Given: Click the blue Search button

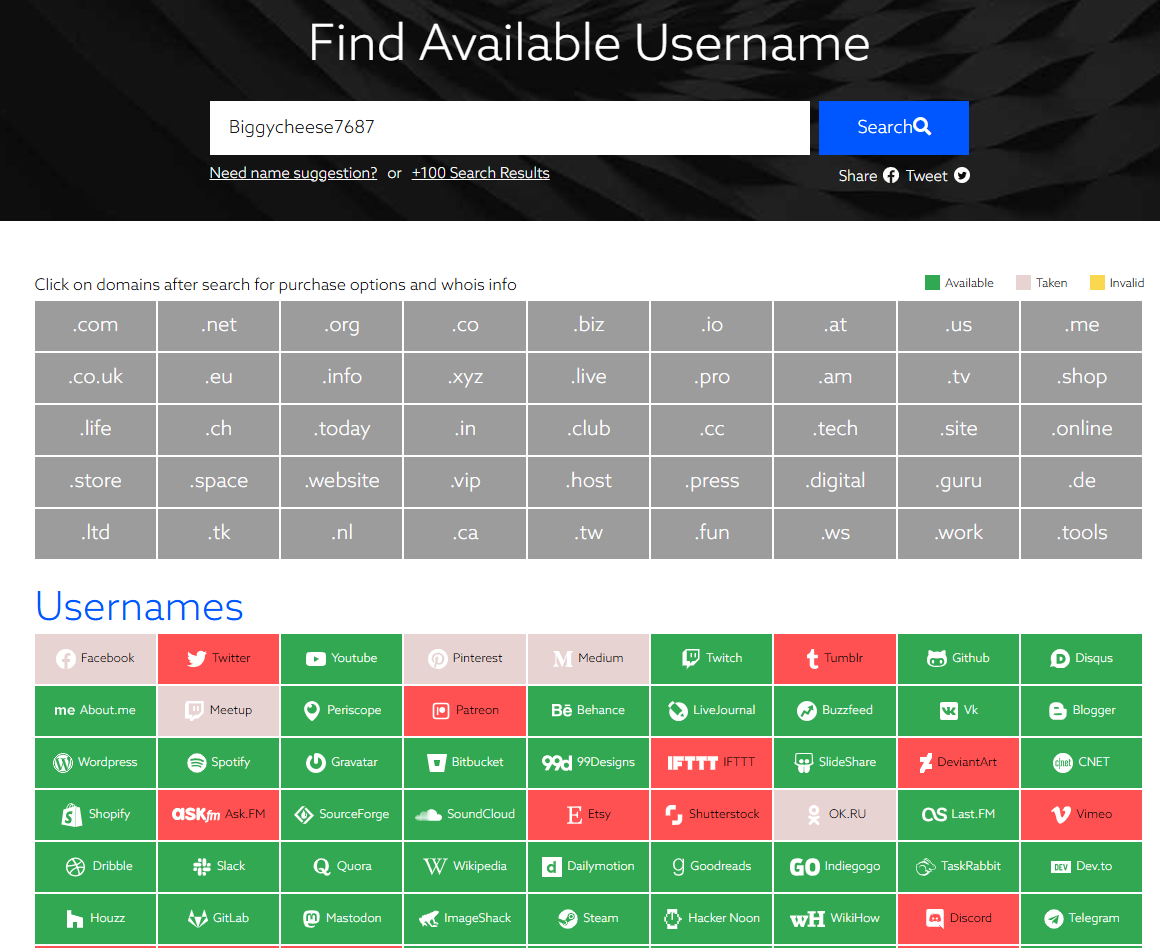Looking at the screenshot, I should pyautogui.click(x=894, y=127).
